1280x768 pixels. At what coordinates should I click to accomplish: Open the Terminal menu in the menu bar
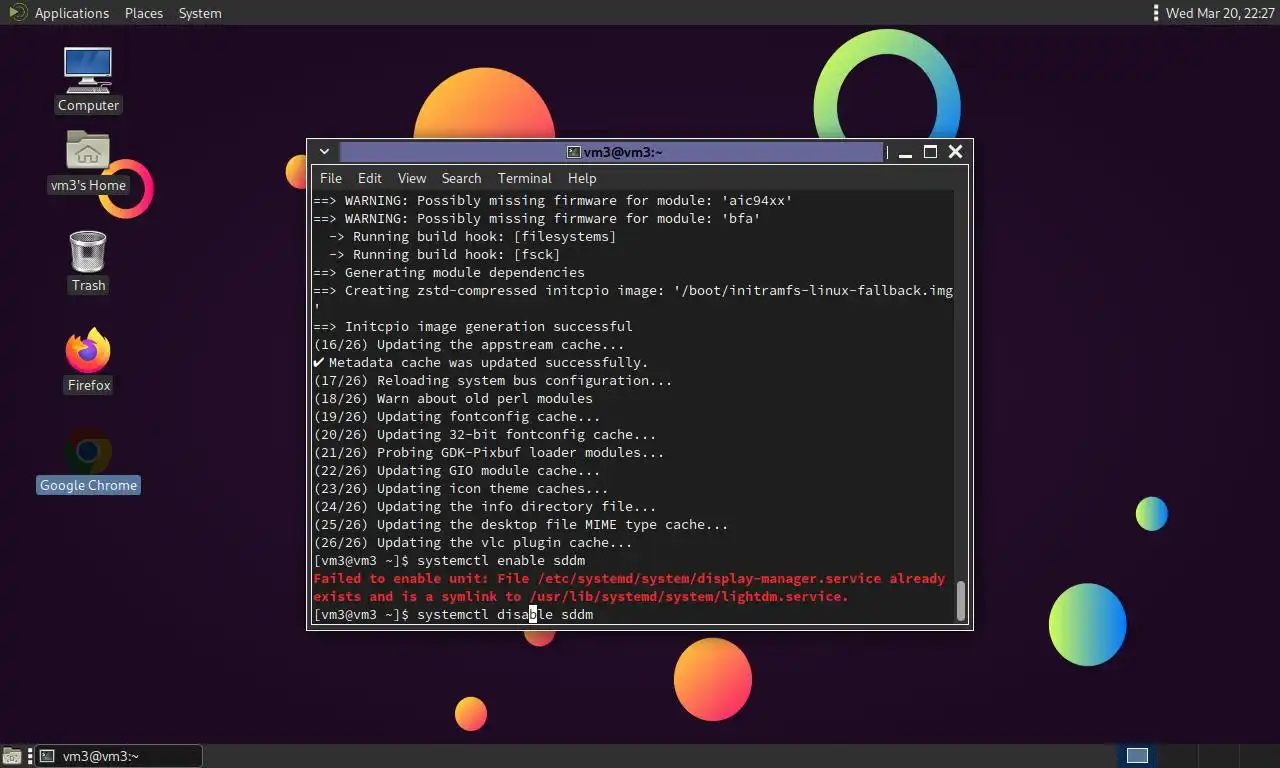[524, 178]
